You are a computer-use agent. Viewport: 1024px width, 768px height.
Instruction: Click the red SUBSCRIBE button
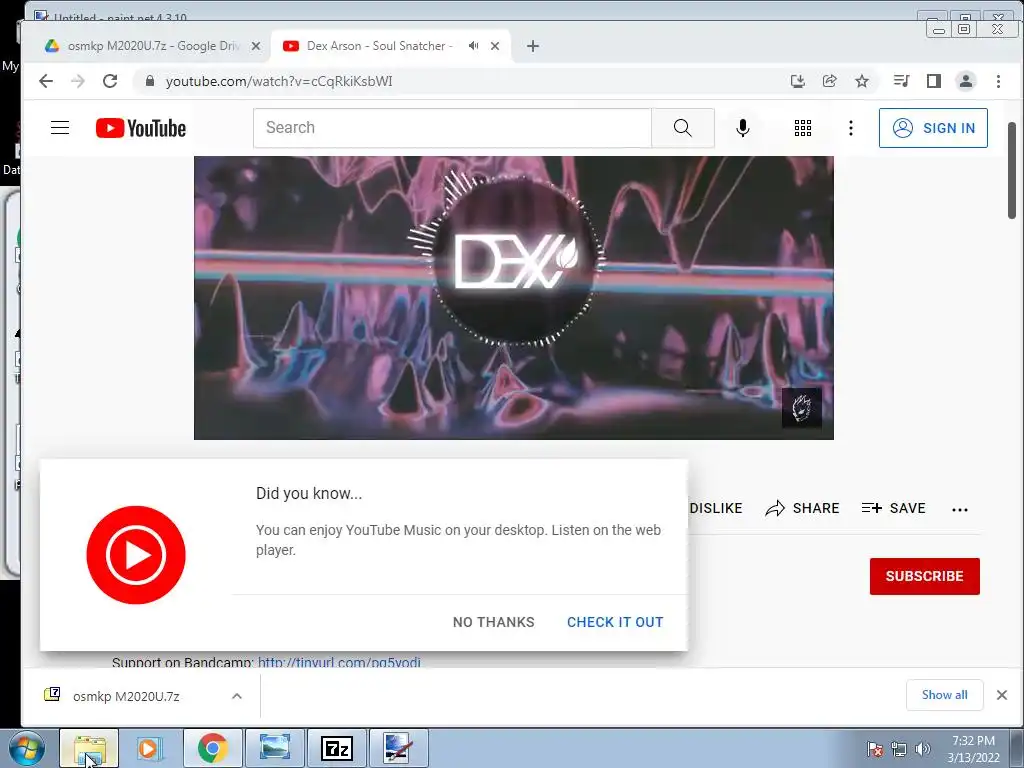[x=925, y=577]
